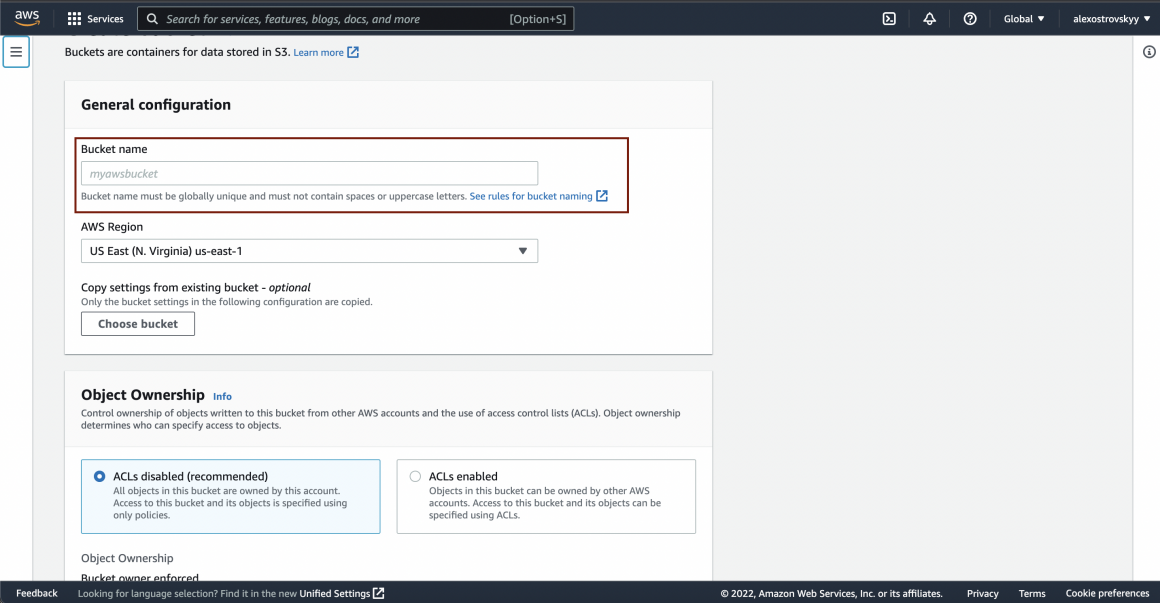Open the info panel icon at right
The height and width of the screenshot is (603, 1160).
pyautogui.click(x=1149, y=52)
